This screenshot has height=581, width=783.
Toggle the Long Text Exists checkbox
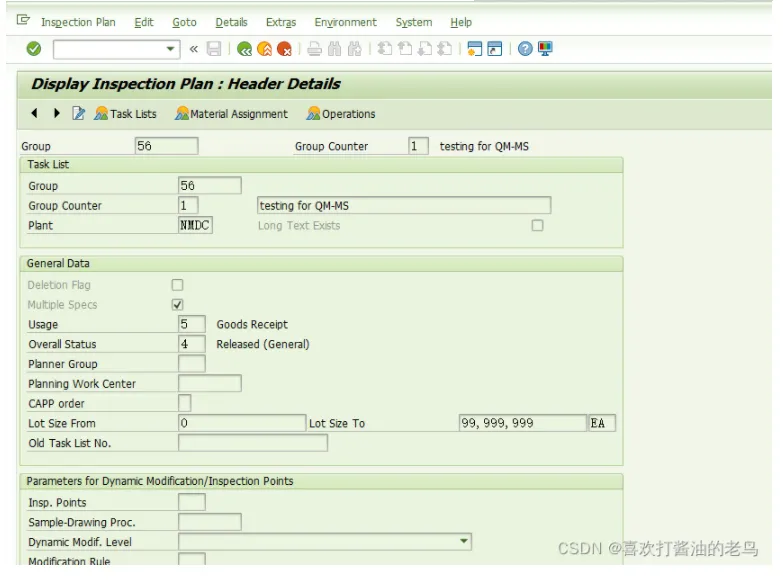(x=537, y=225)
